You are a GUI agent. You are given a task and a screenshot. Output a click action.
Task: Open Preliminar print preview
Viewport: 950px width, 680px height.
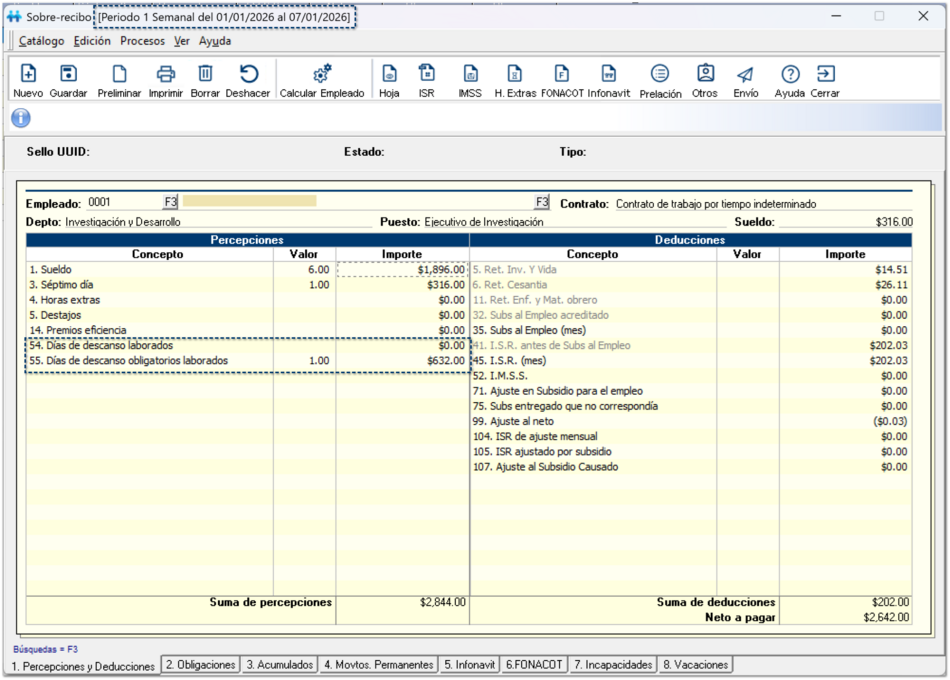[x=119, y=74]
